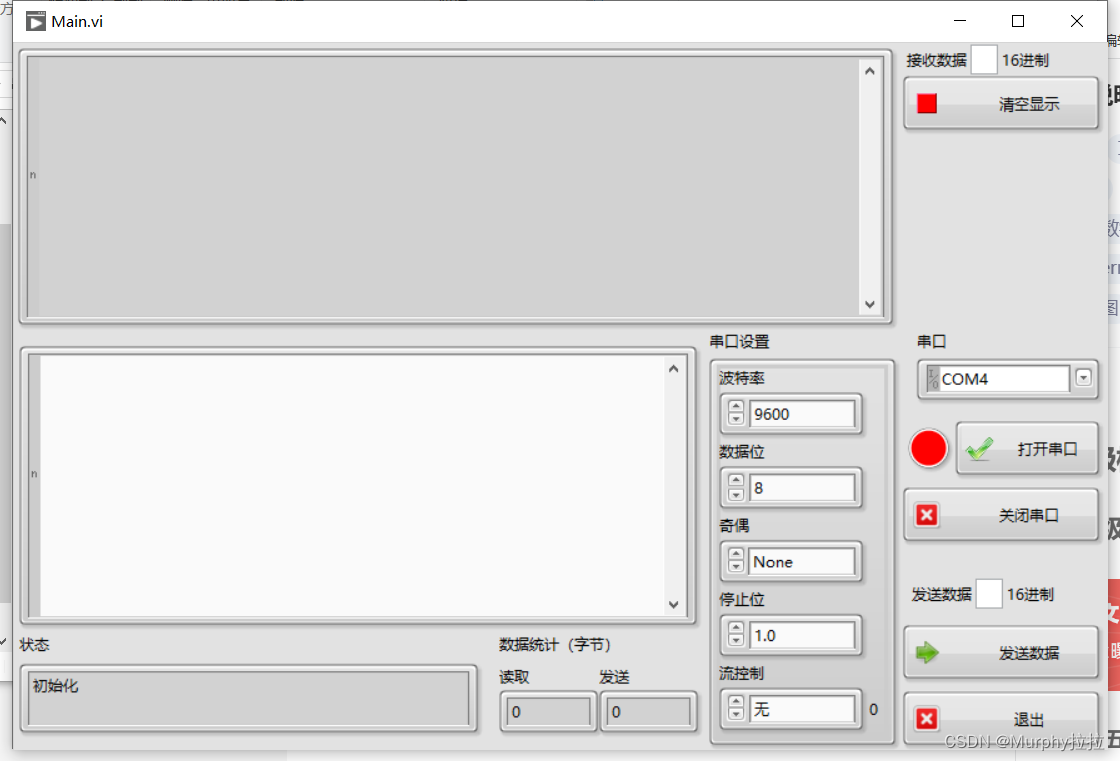Image resolution: width=1120 pixels, height=761 pixels.
Task: Click the red X icon on 关闭串口
Action: point(927,515)
